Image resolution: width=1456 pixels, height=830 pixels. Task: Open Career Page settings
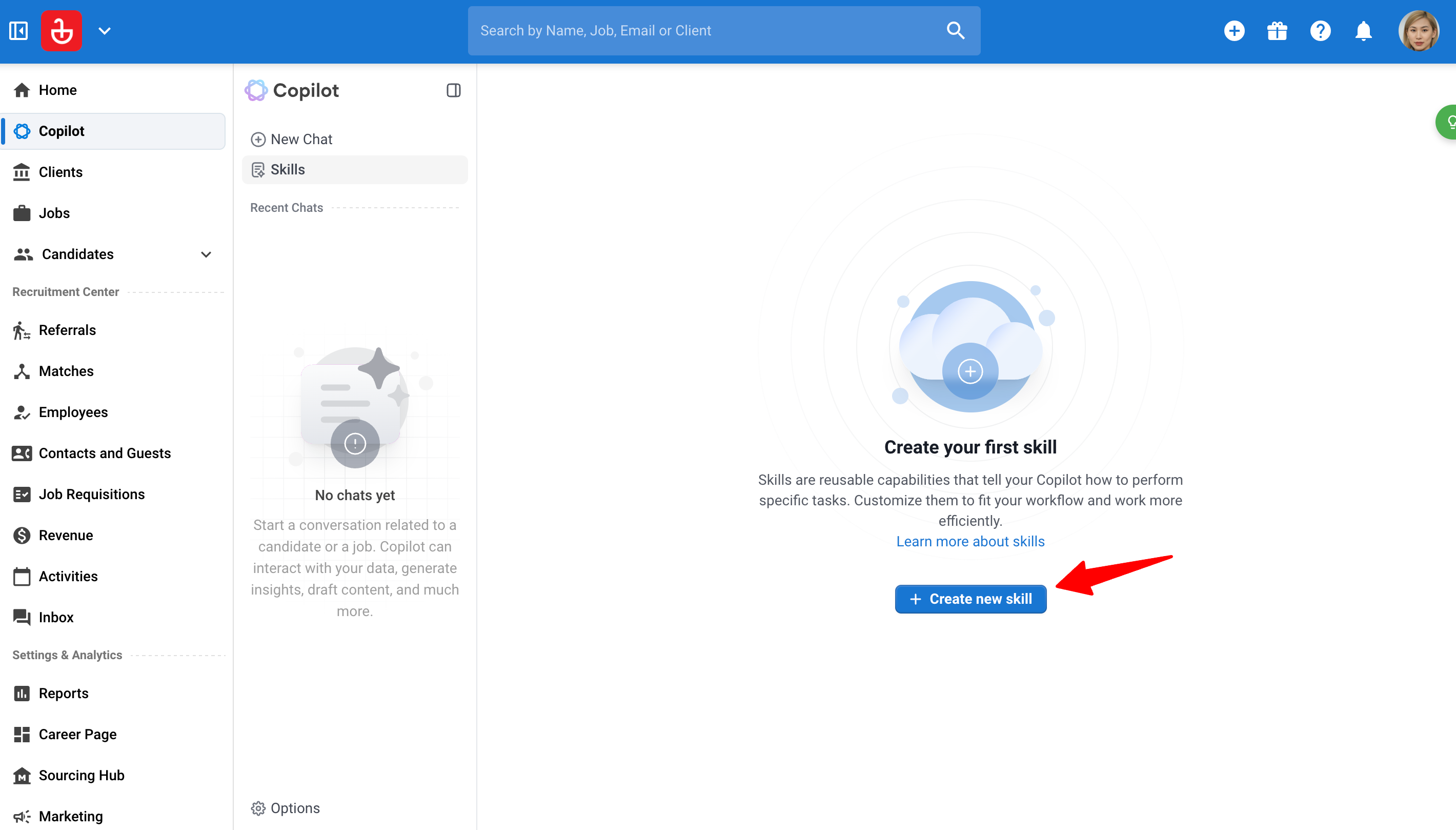pyautogui.click(x=114, y=734)
